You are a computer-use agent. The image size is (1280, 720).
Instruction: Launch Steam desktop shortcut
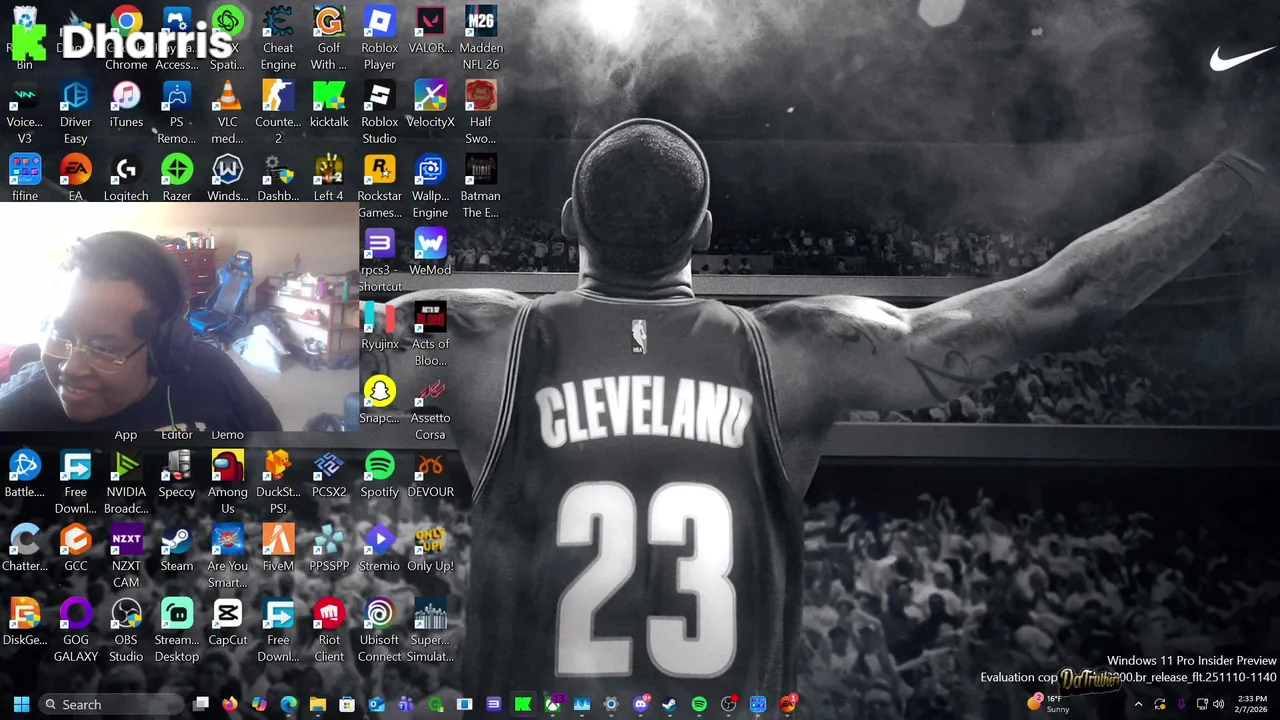click(x=177, y=548)
